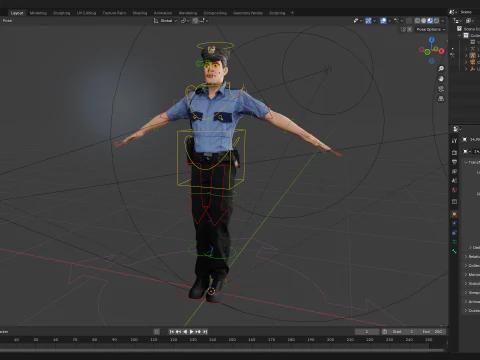Click the Start frame field
This screenshot has height=360, width=480.
click(x=403, y=332)
